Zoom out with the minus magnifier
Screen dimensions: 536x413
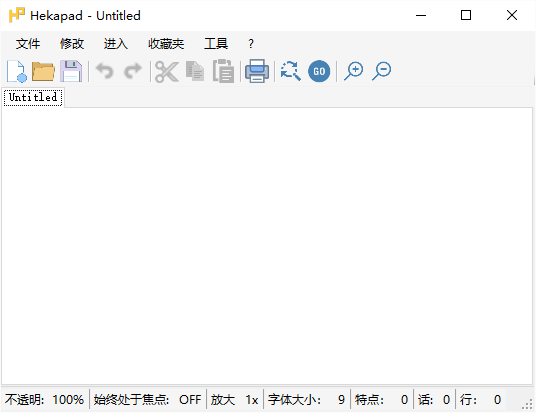[x=381, y=71]
